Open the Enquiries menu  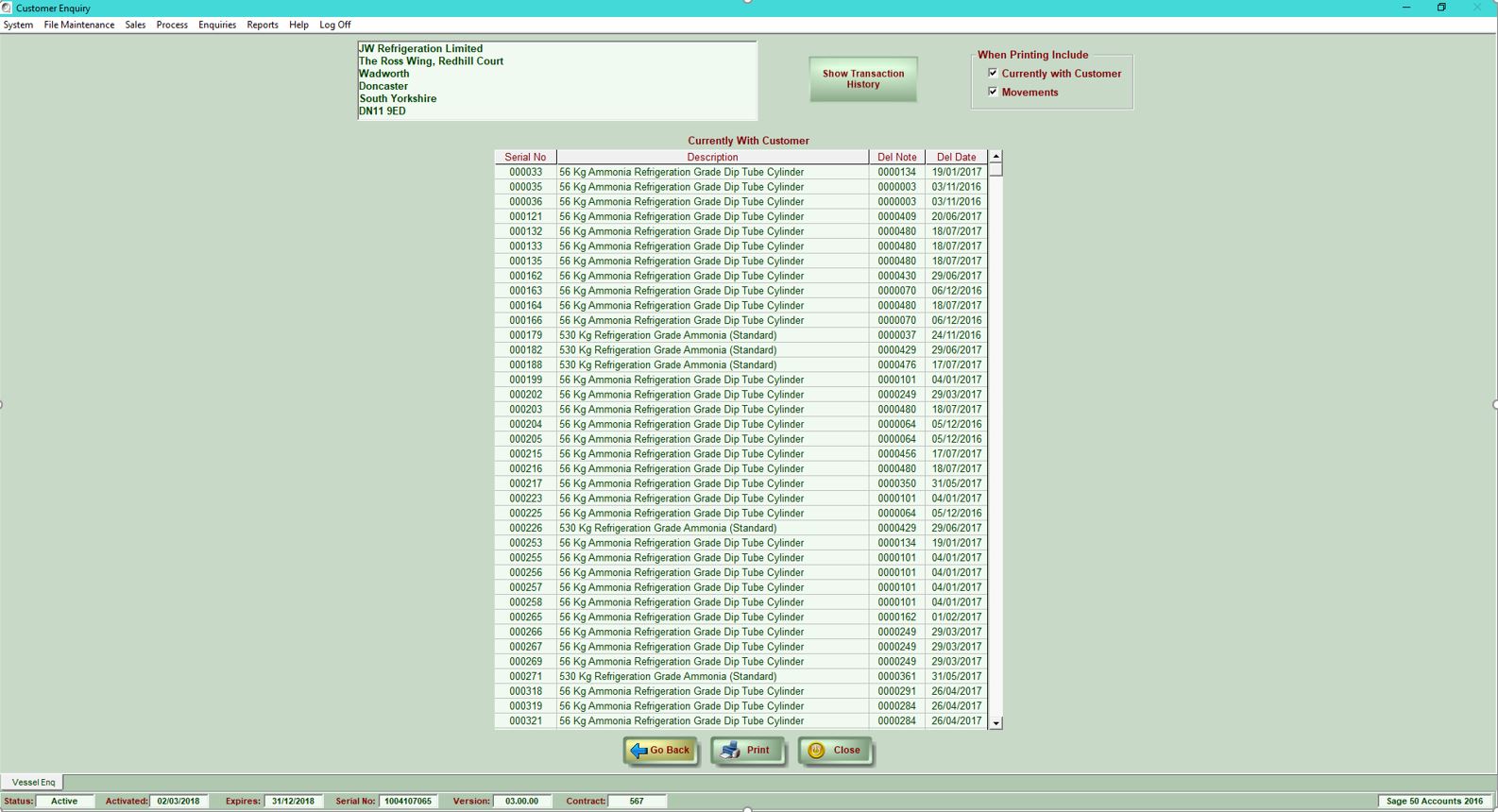tap(217, 25)
